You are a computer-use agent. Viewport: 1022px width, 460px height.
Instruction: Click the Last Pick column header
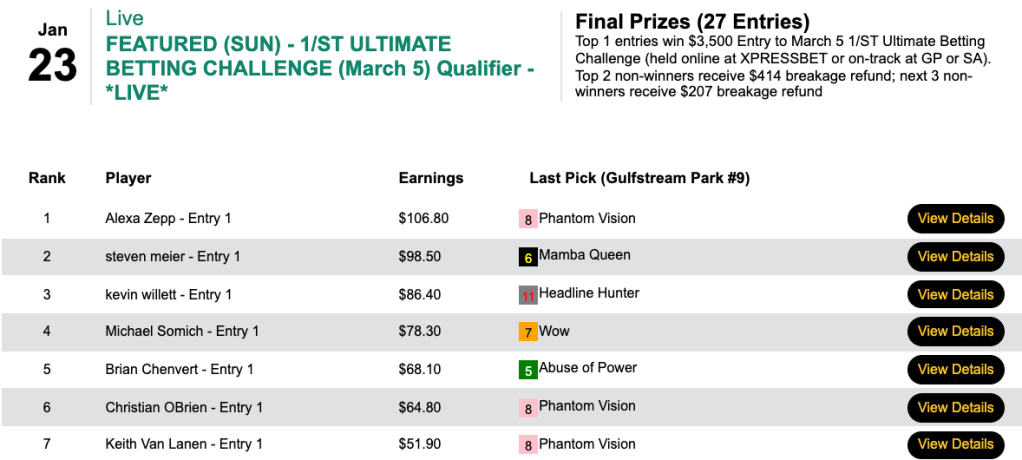pyautogui.click(x=639, y=178)
